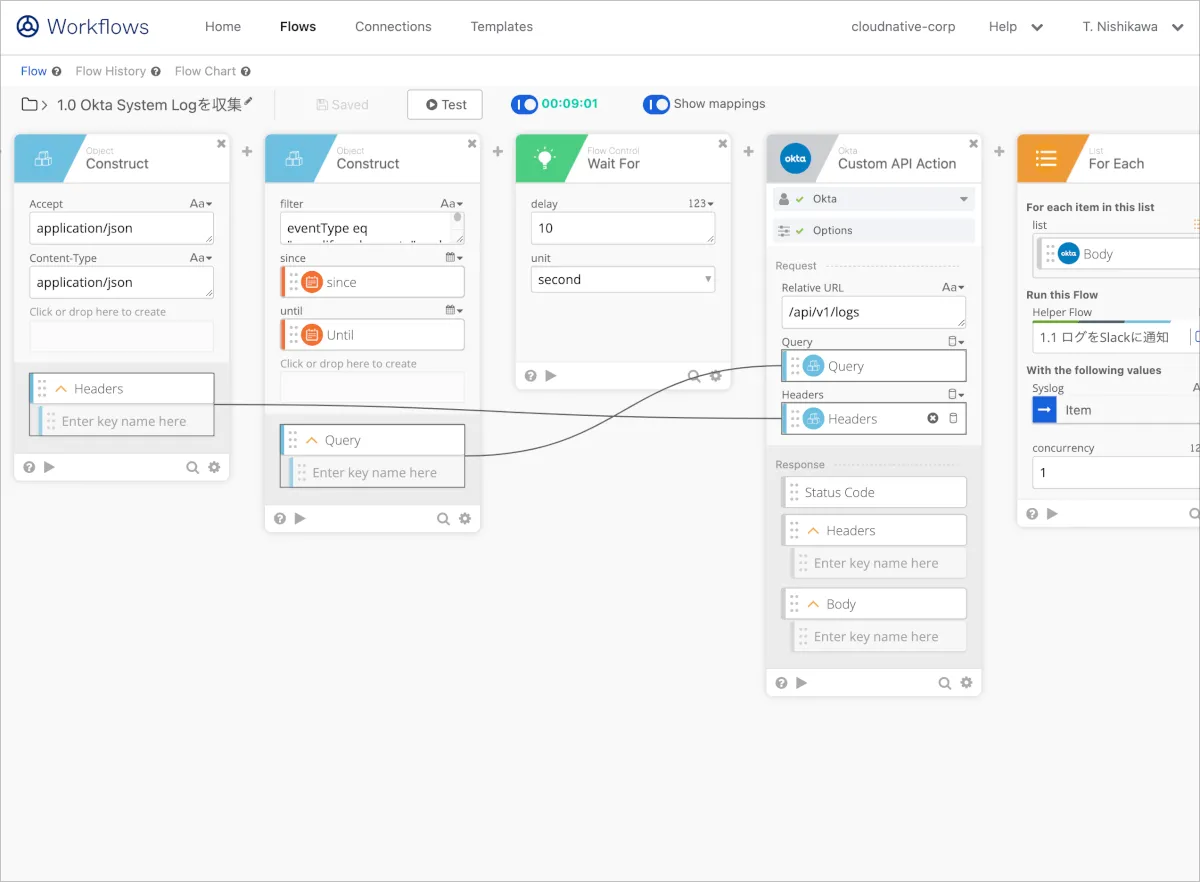
Task: Open since field date type dropdown
Action: pyautogui.click(x=454, y=257)
